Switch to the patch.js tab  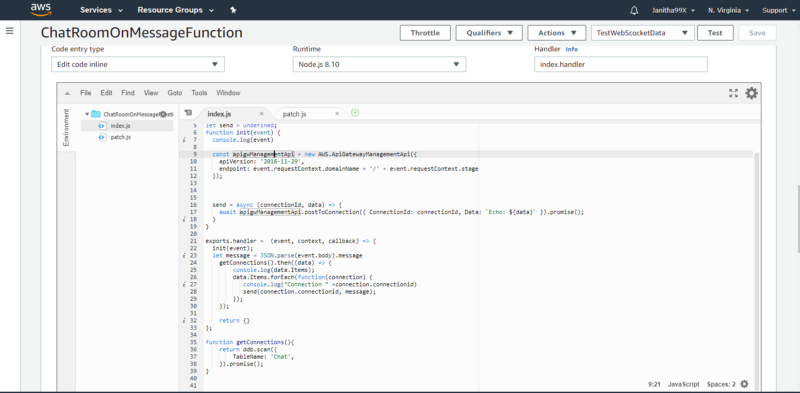coord(294,114)
